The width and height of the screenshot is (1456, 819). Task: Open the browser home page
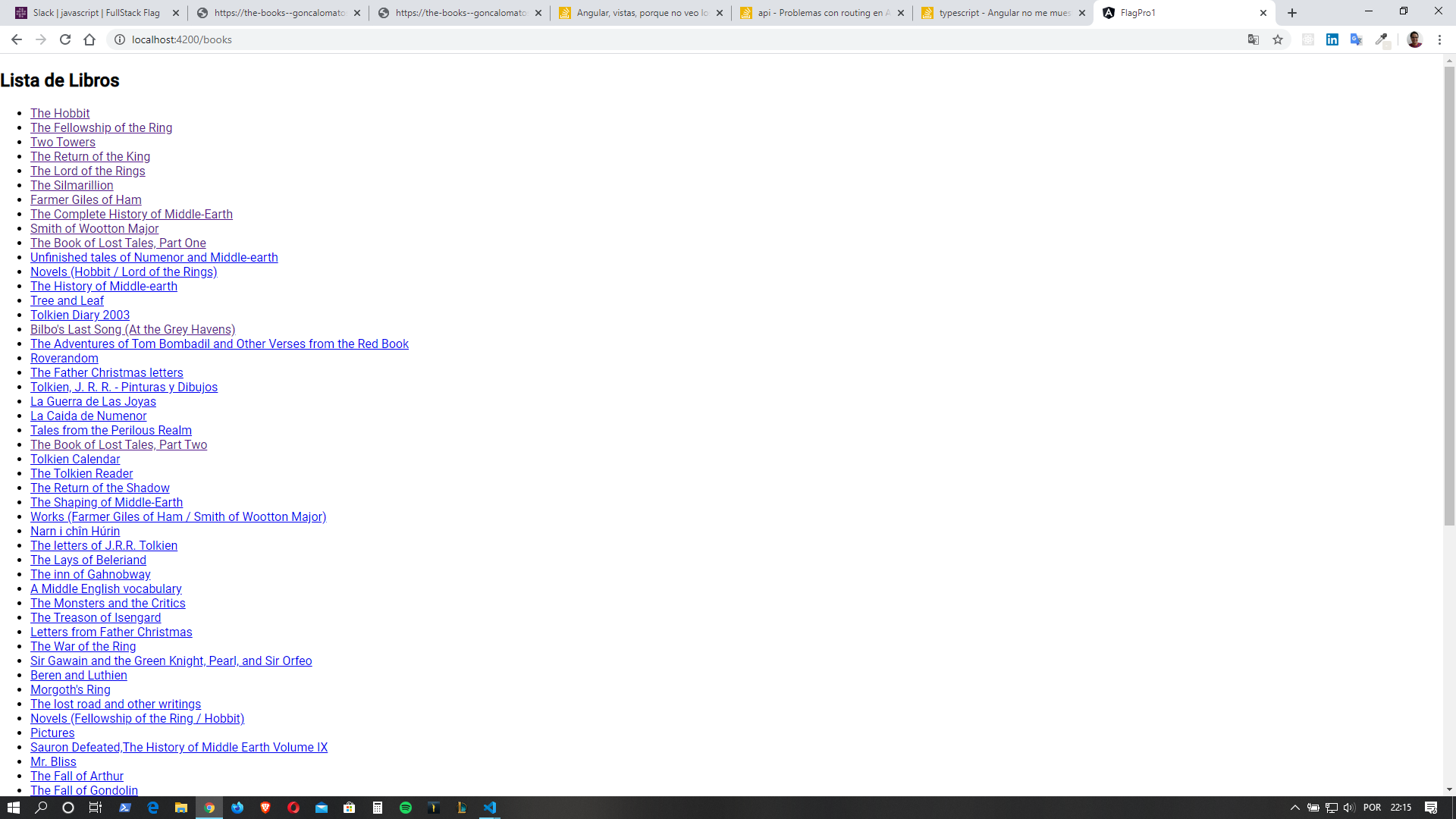coord(89,39)
